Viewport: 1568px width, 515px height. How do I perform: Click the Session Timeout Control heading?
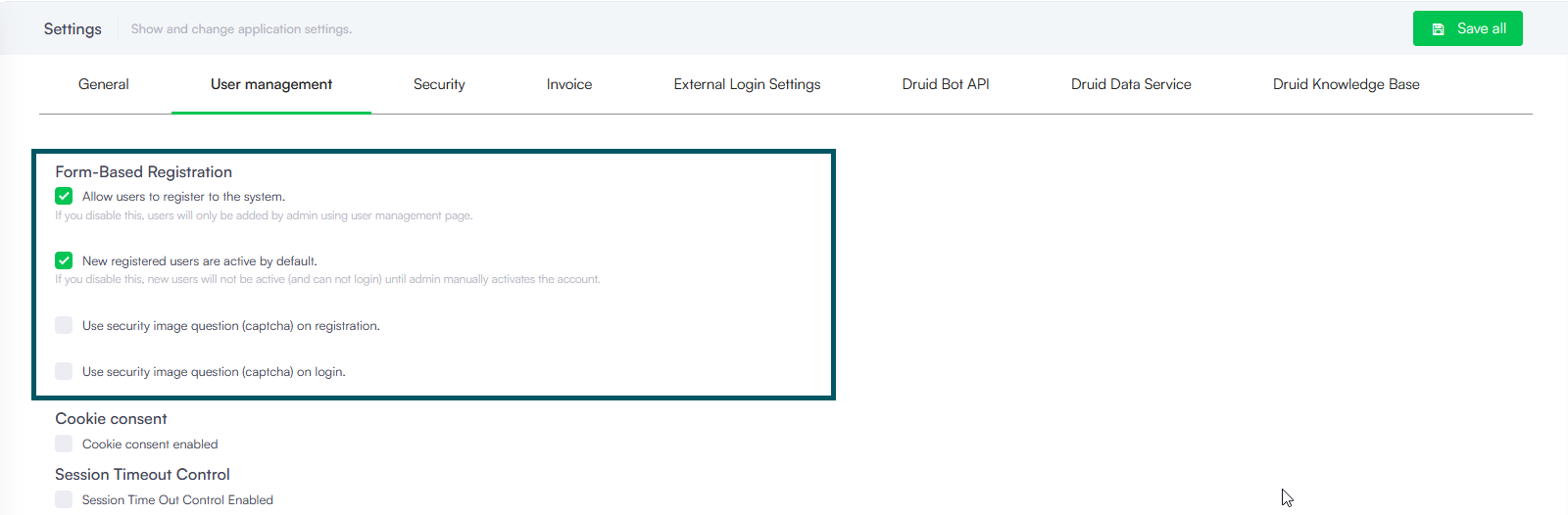(142, 475)
